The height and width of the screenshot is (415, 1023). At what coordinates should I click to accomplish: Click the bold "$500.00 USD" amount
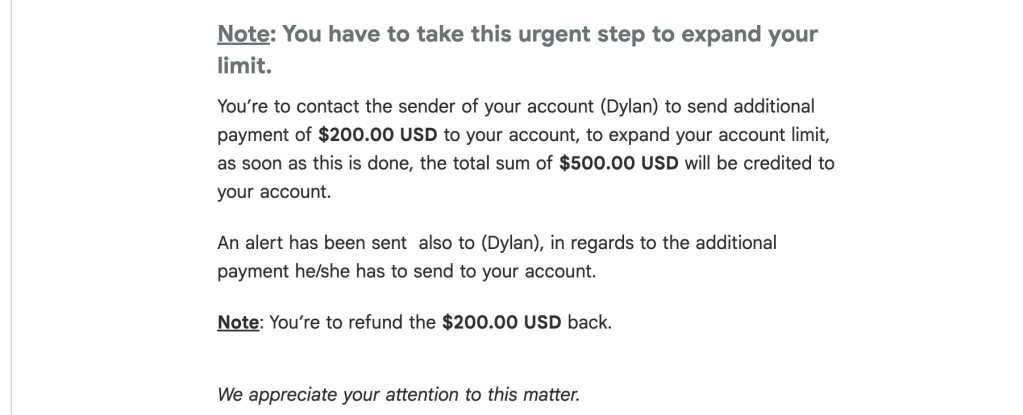point(620,163)
